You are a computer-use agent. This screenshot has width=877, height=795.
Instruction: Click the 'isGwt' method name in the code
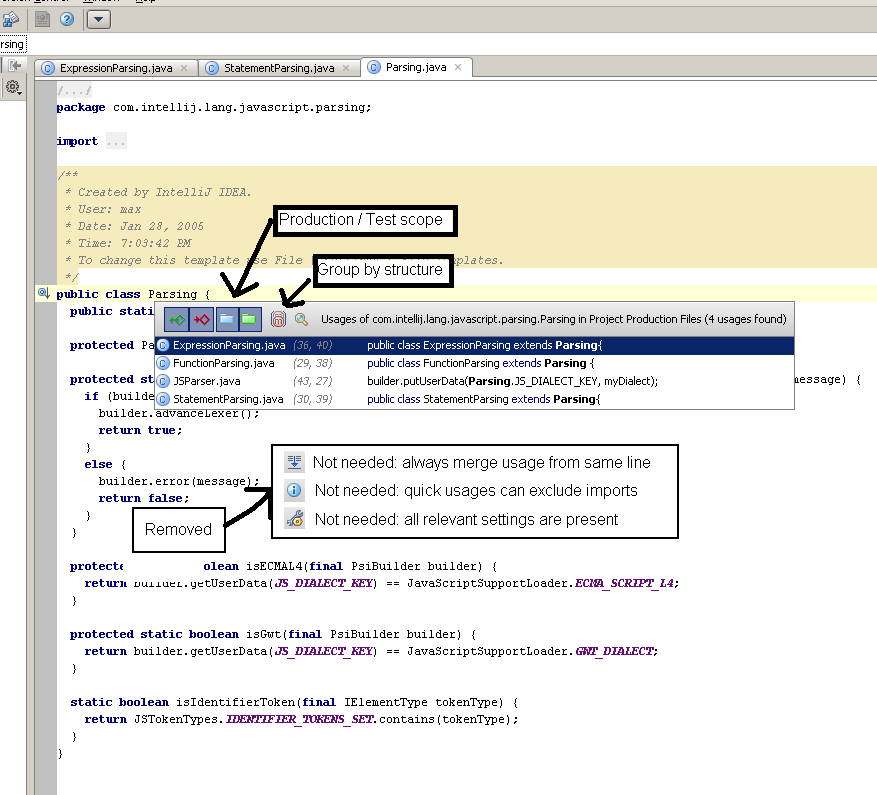pyautogui.click(x=263, y=634)
